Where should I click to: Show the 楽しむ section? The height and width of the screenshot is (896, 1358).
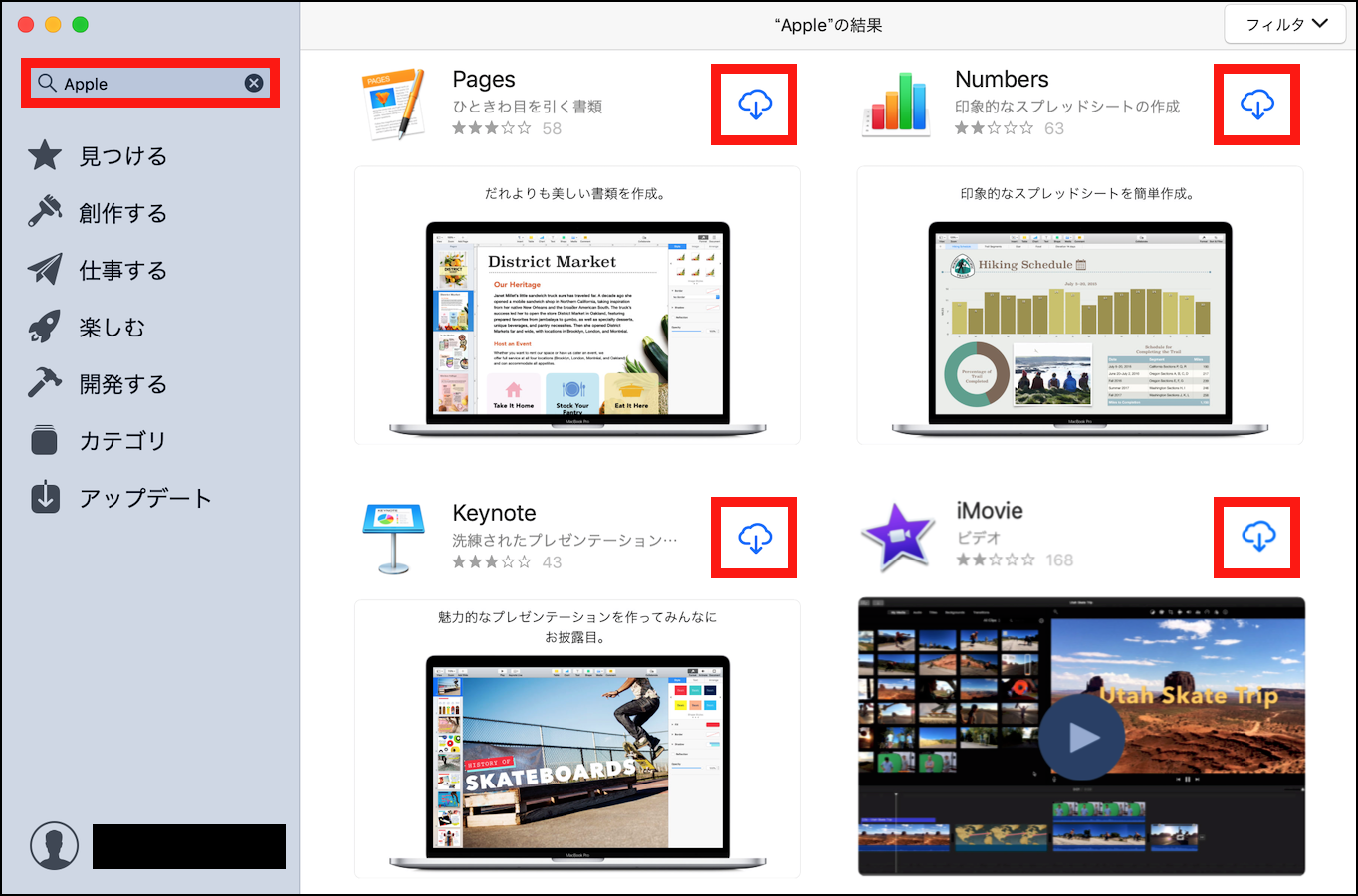tap(113, 327)
